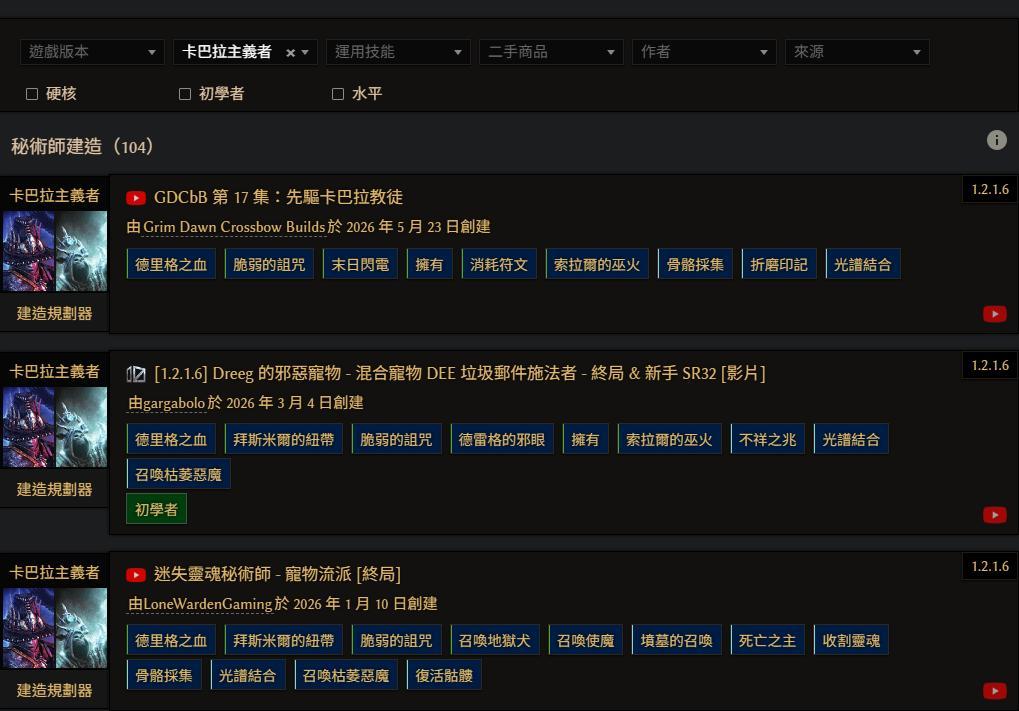
Task: Click forum icon before Dreeg 的邪惡寵物 title
Action: point(136,374)
